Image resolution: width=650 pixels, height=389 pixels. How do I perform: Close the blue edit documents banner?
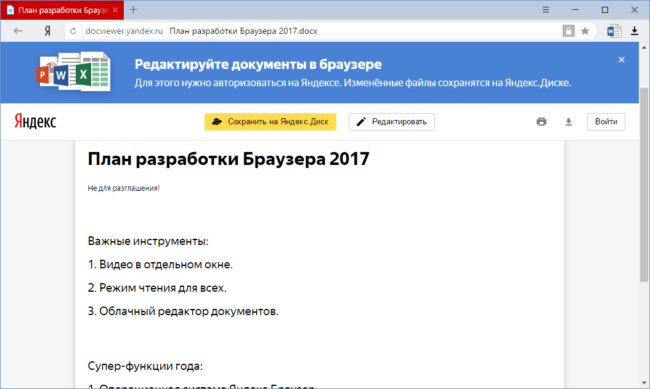pos(621,60)
